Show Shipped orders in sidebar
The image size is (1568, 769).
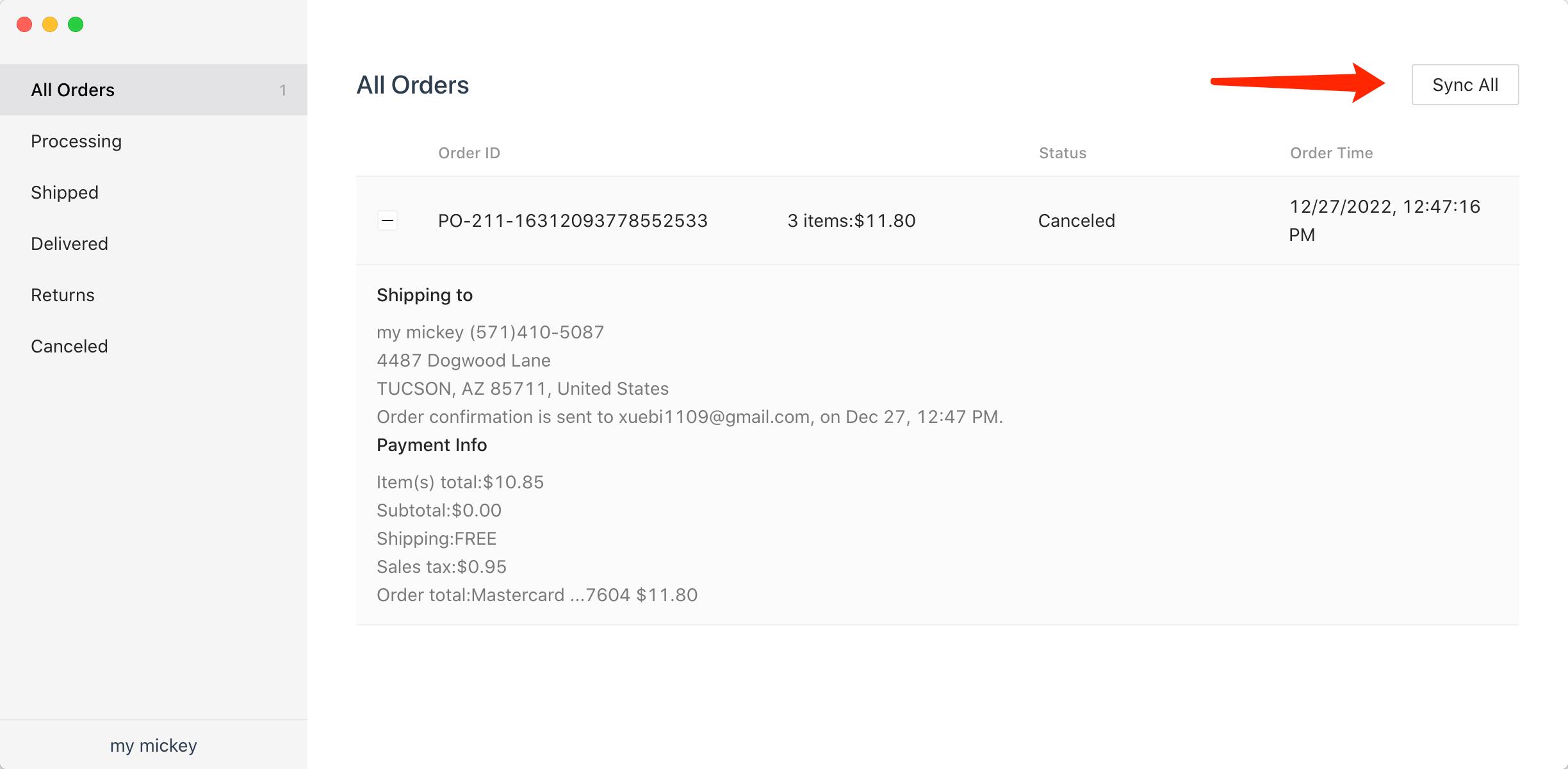[x=65, y=192]
